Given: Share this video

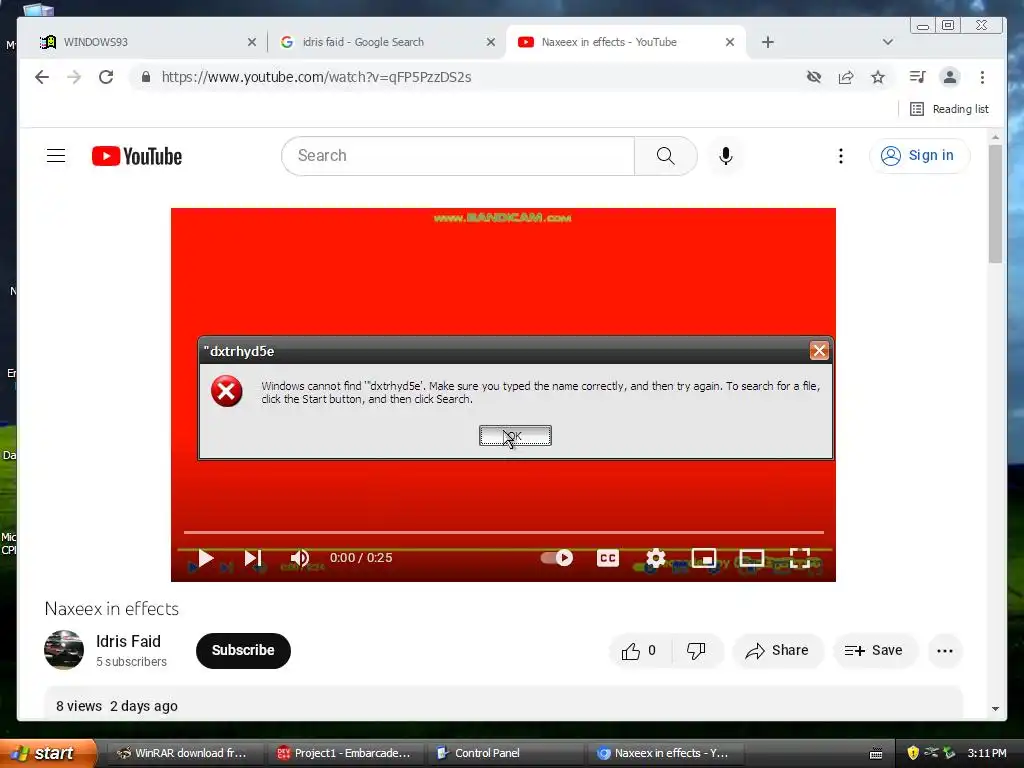Looking at the screenshot, I should (x=777, y=650).
